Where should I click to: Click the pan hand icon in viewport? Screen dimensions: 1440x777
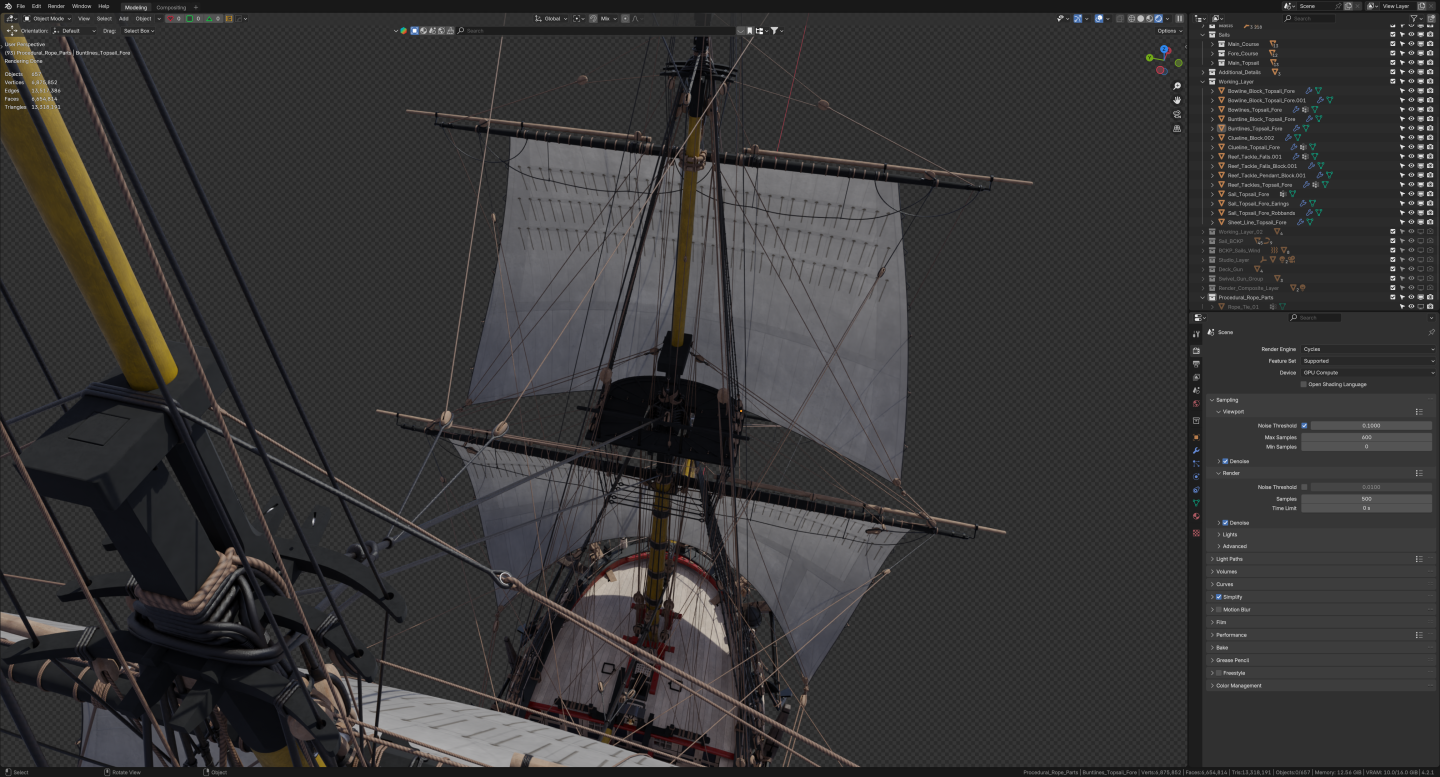pyautogui.click(x=1177, y=100)
